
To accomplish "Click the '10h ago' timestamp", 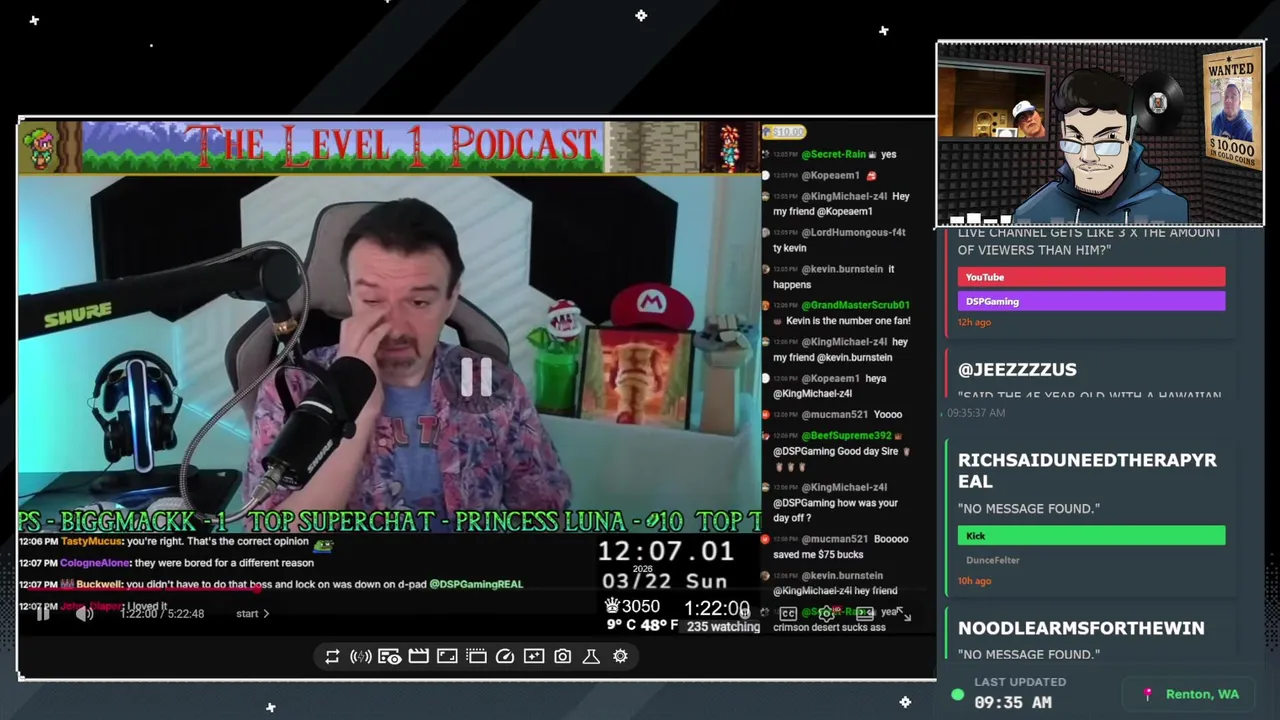I will tap(974, 581).
